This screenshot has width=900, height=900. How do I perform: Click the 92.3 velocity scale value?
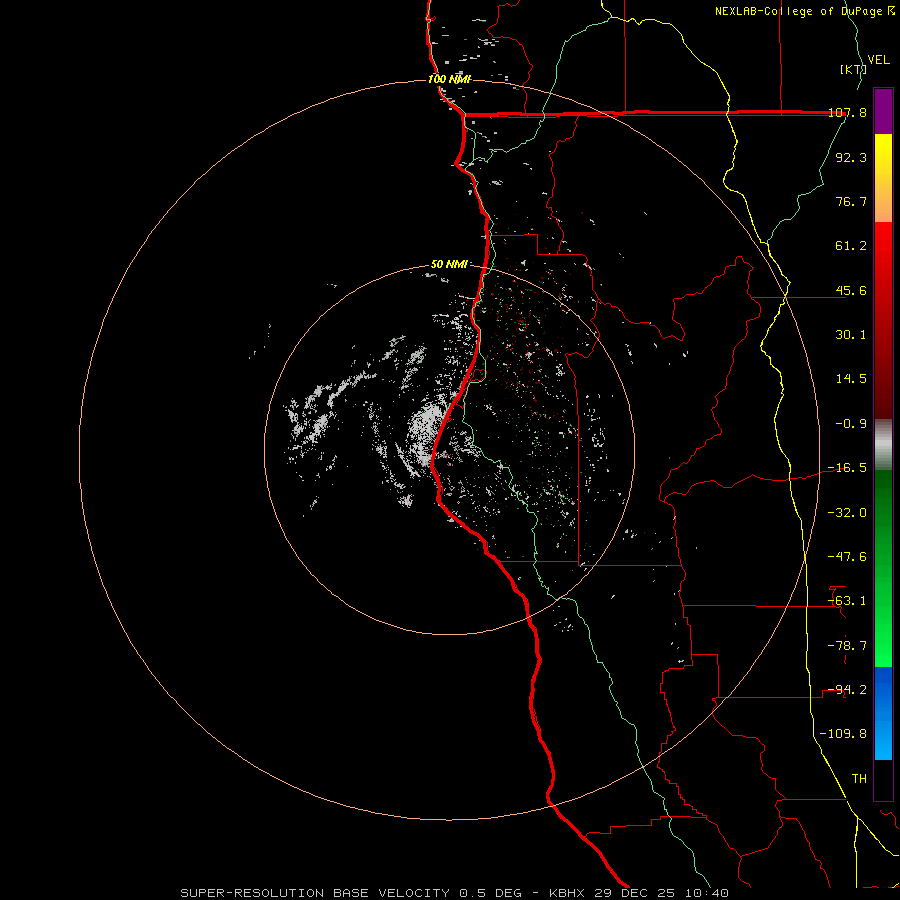[x=851, y=157]
